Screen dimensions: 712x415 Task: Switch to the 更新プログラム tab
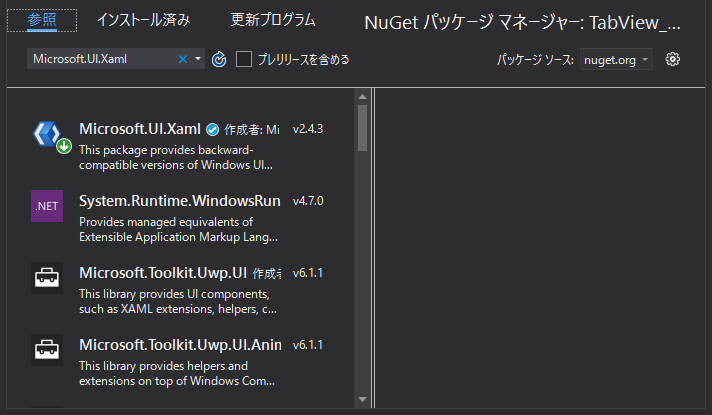[273, 20]
